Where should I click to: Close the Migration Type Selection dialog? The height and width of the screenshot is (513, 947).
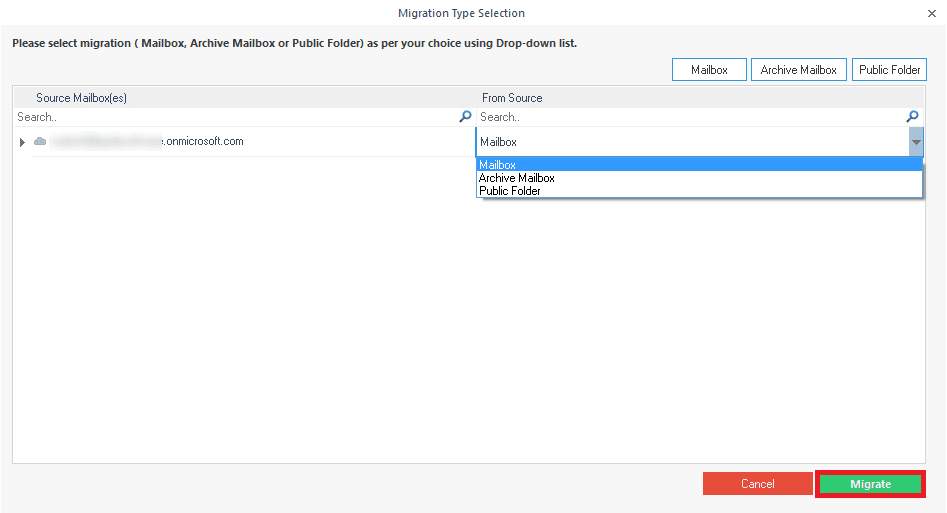click(932, 13)
